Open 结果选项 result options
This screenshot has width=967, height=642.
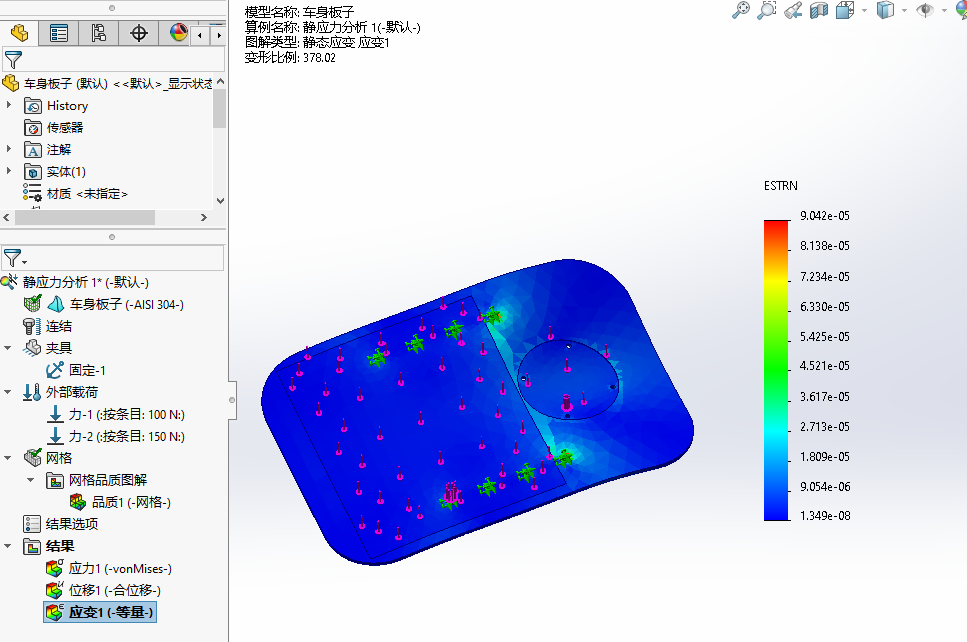point(60,524)
